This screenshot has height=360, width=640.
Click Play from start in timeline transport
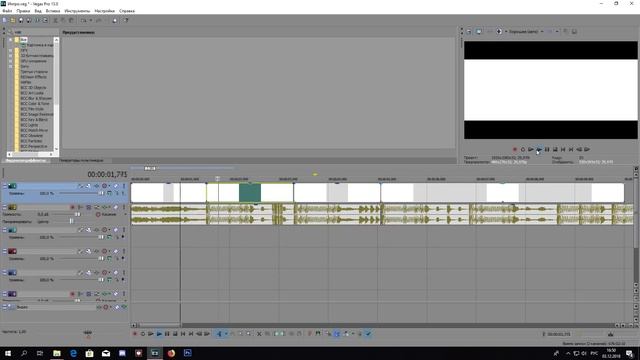tap(151, 334)
